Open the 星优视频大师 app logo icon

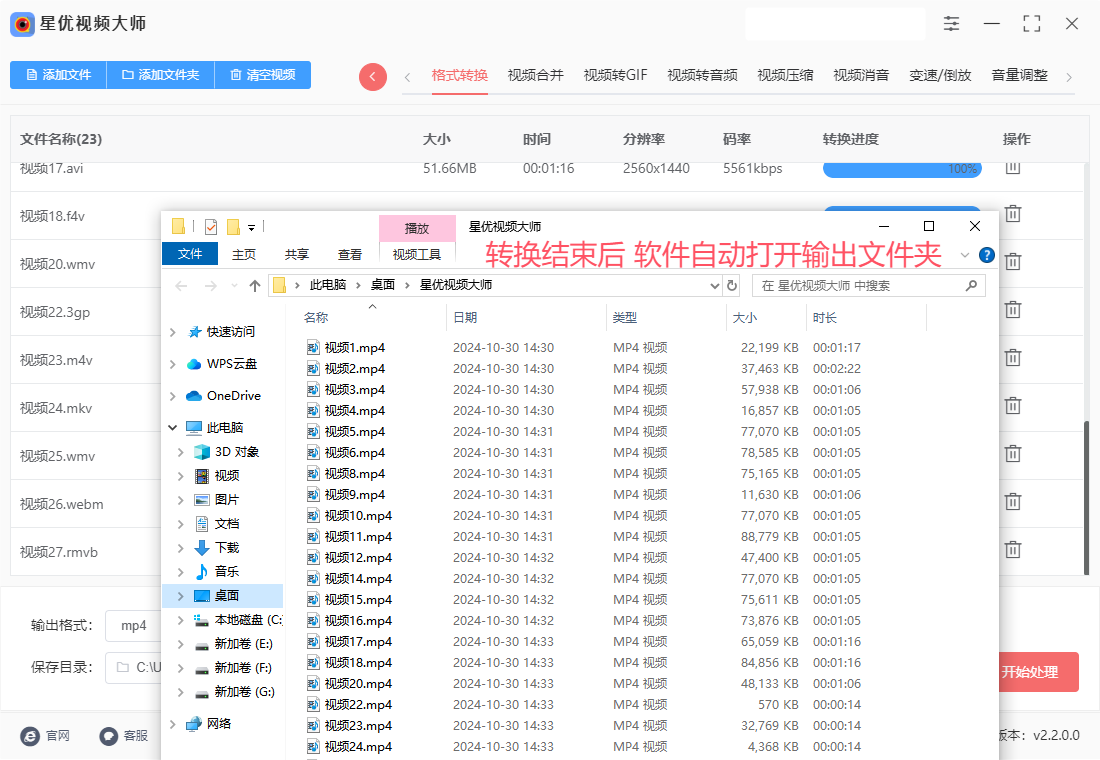point(22,25)
